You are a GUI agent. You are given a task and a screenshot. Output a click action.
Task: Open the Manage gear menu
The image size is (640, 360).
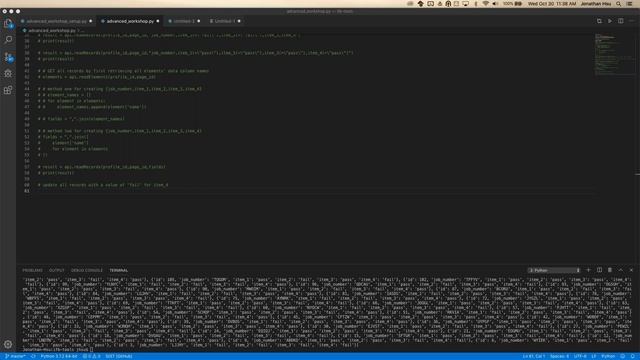(8, 344)
